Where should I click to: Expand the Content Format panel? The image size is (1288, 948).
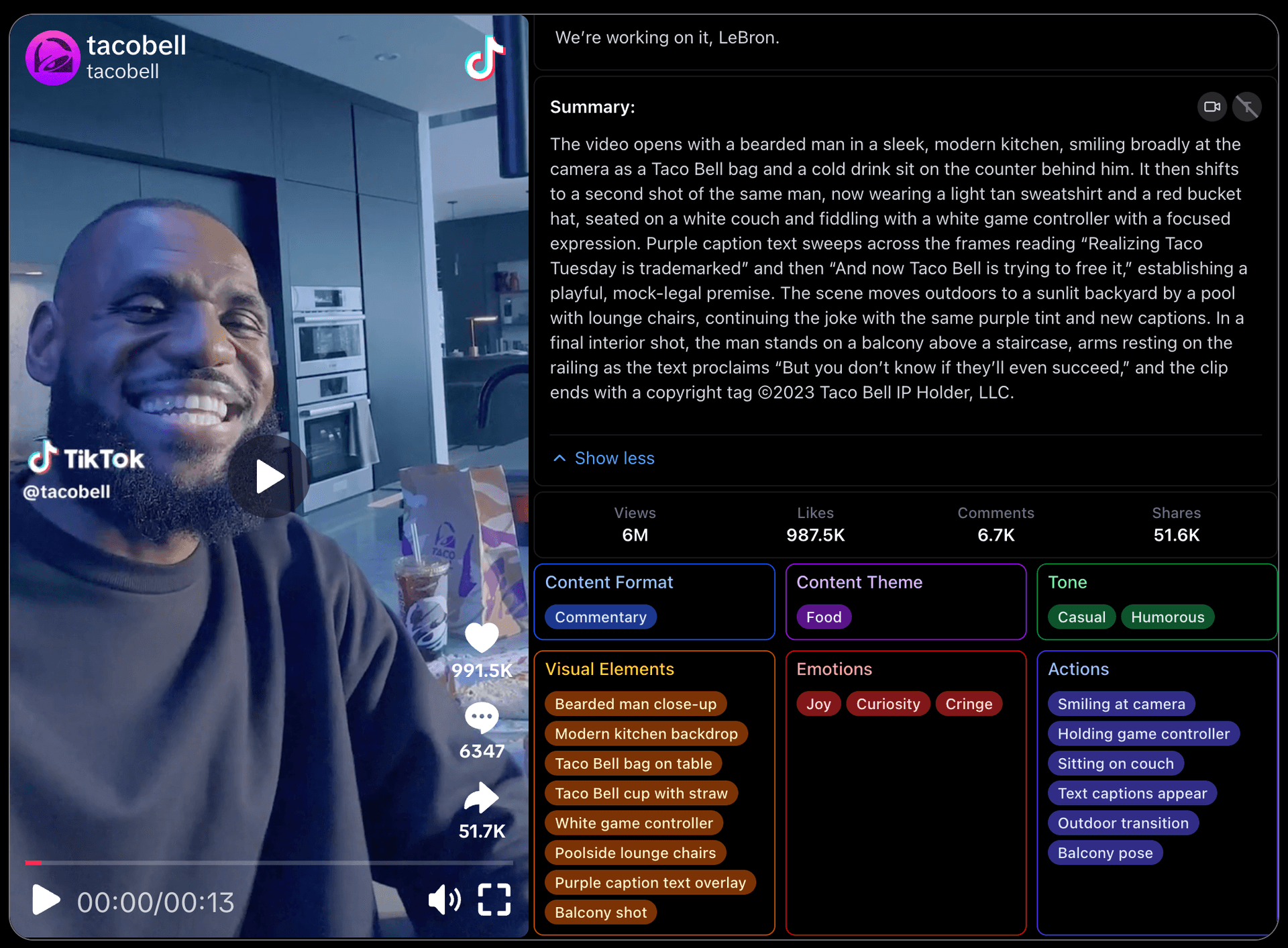click(609, 582)
